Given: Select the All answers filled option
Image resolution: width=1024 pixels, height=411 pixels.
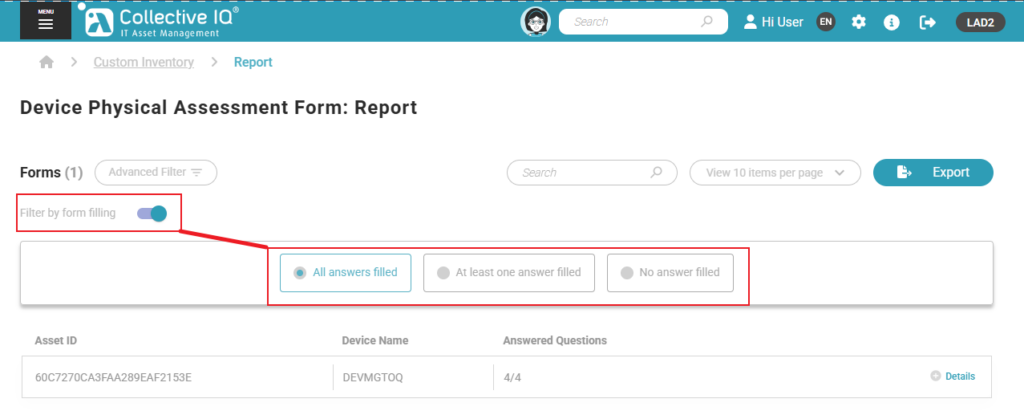Looking at the screenshot, I should (x=345, y=272).
